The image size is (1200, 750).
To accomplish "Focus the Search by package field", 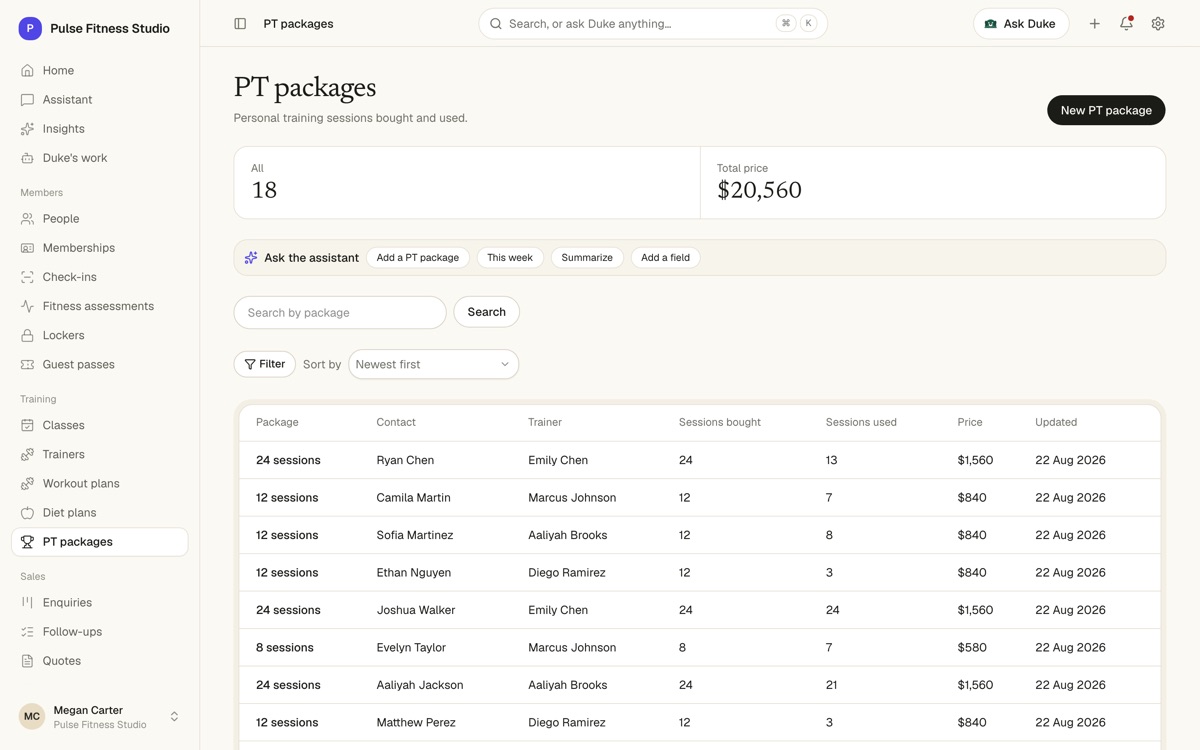I will (340, 312).
